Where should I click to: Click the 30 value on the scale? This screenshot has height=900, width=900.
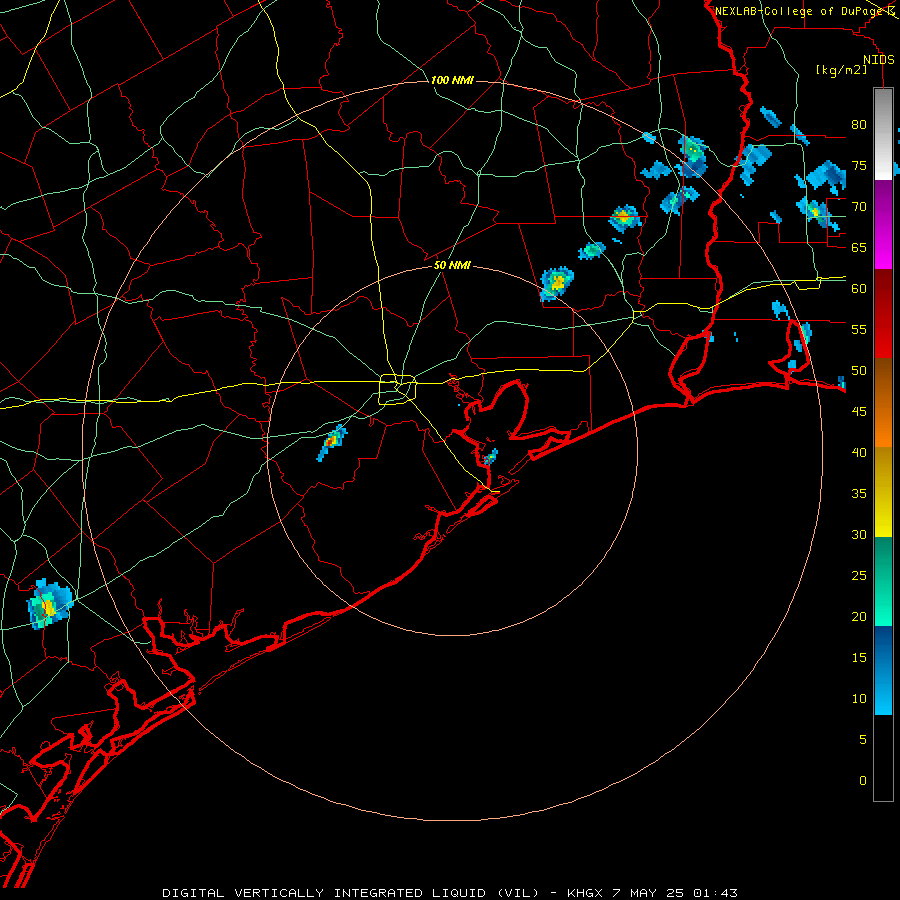coord(859,535)
